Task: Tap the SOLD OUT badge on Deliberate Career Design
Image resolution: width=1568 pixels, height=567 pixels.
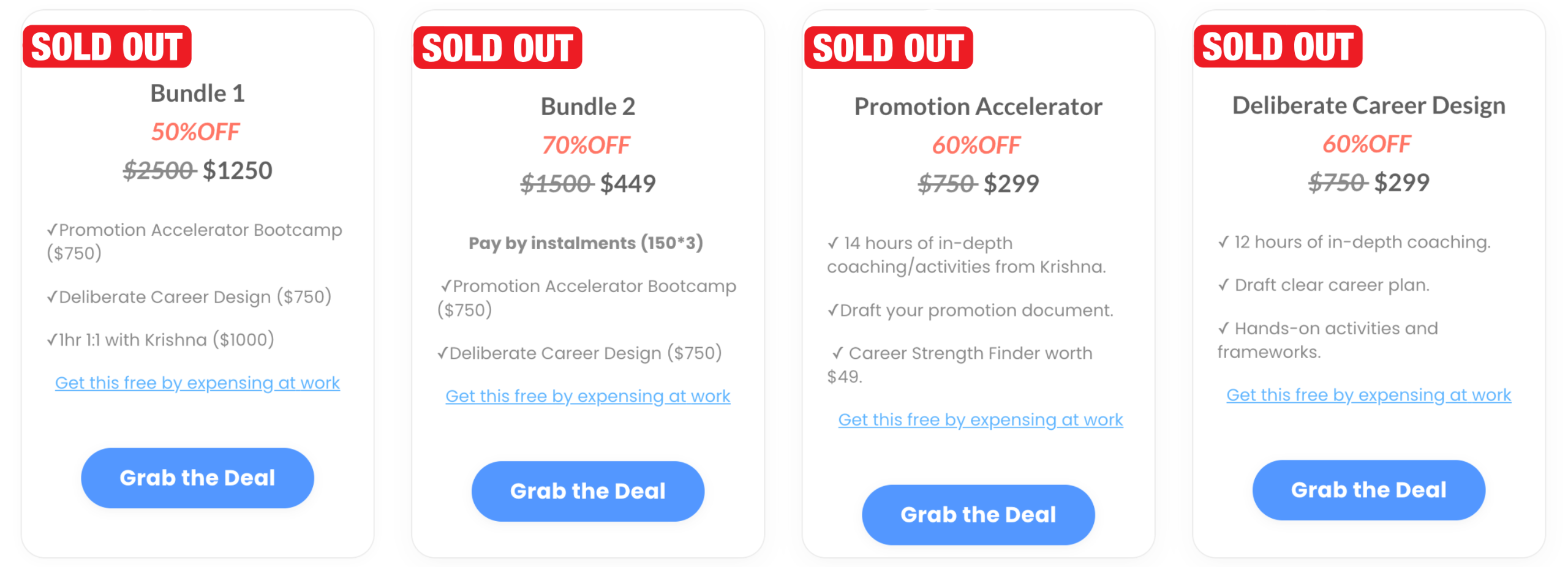Action: tap(1277, 47)
